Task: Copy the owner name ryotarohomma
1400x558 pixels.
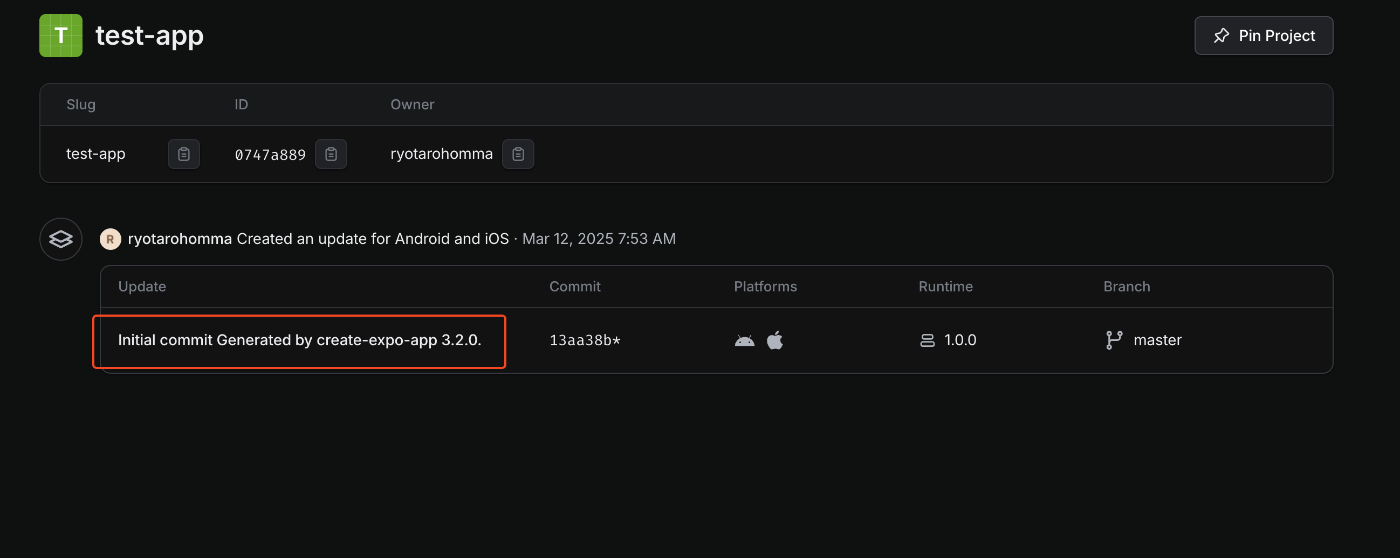Action: click(x=518, y=154)
